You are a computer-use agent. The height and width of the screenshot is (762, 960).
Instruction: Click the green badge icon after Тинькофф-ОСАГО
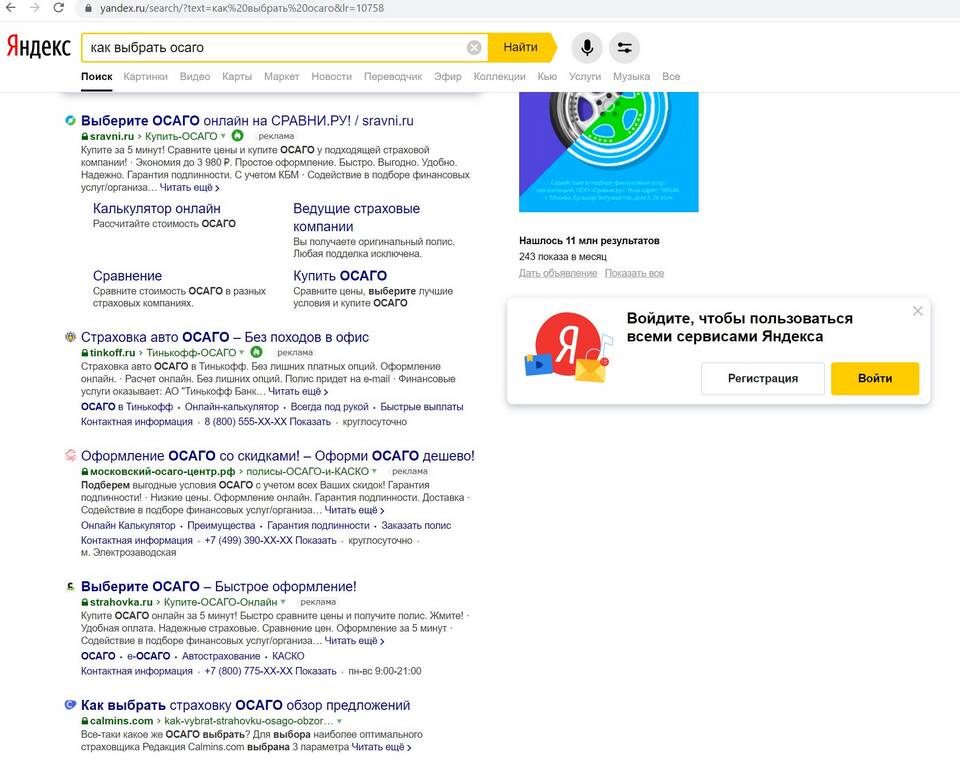tap(257, 353)
